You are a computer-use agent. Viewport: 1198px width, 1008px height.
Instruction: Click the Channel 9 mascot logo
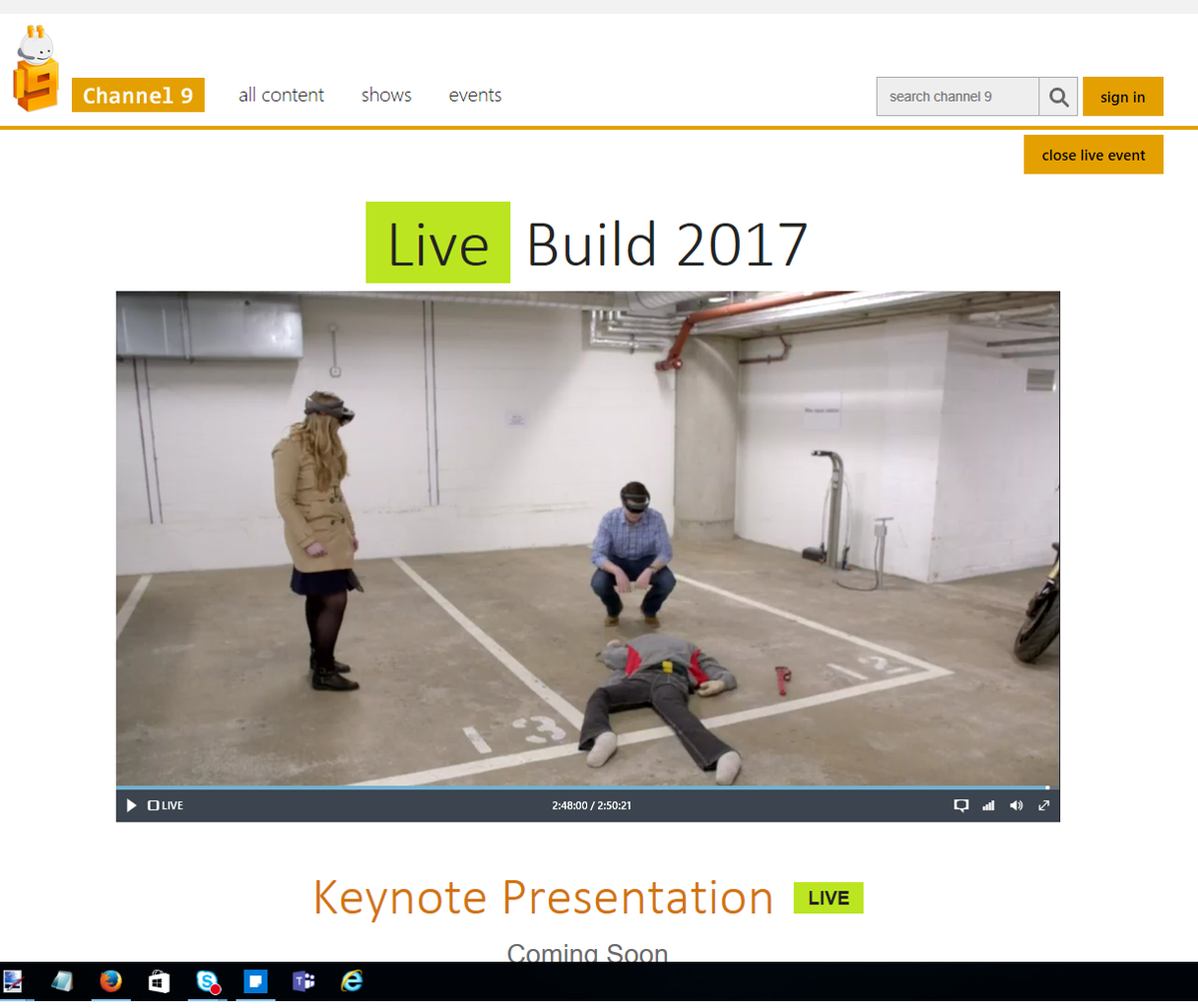[x=36, y=68]
